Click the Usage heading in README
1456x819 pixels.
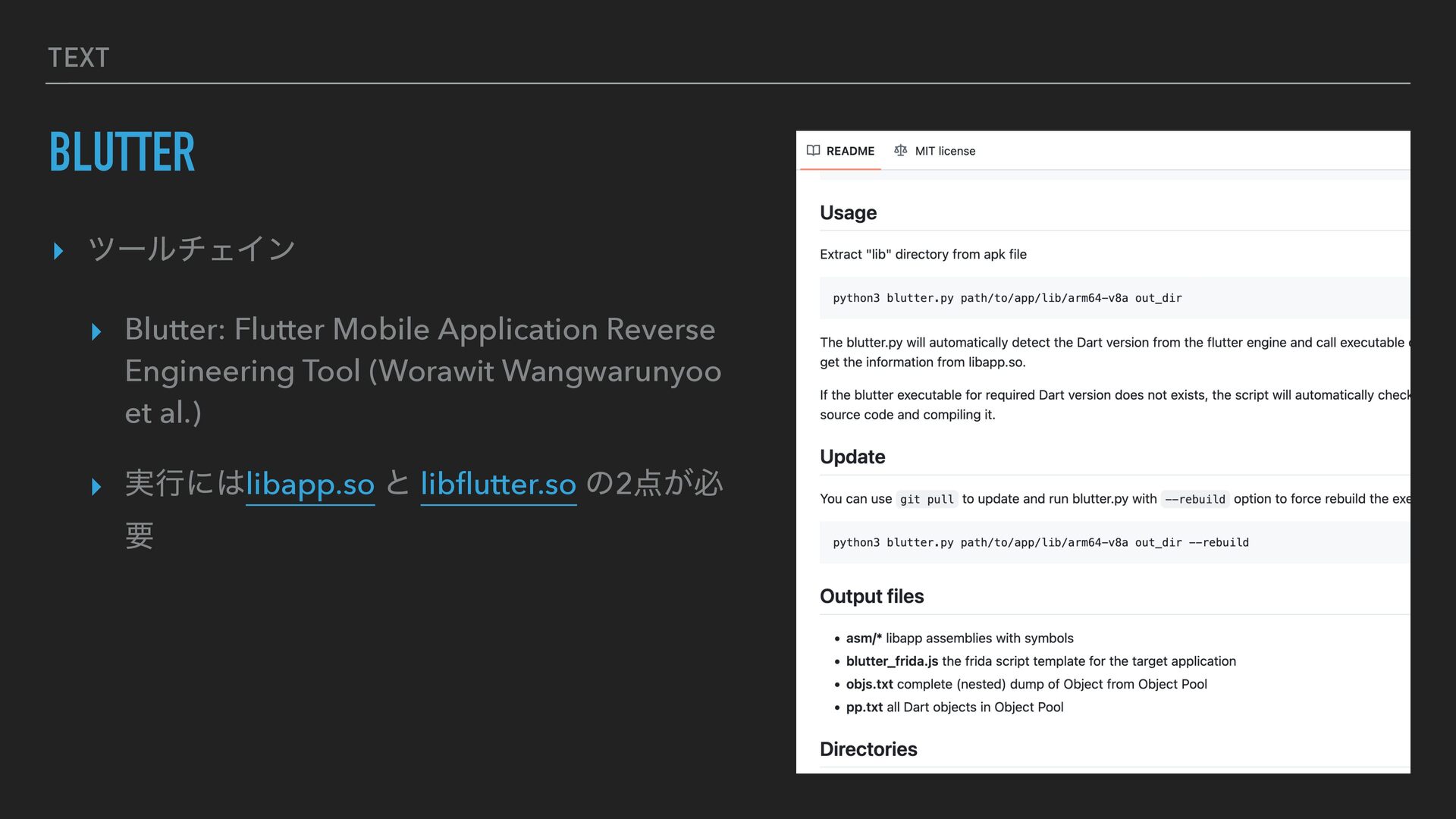click(848, 213)
